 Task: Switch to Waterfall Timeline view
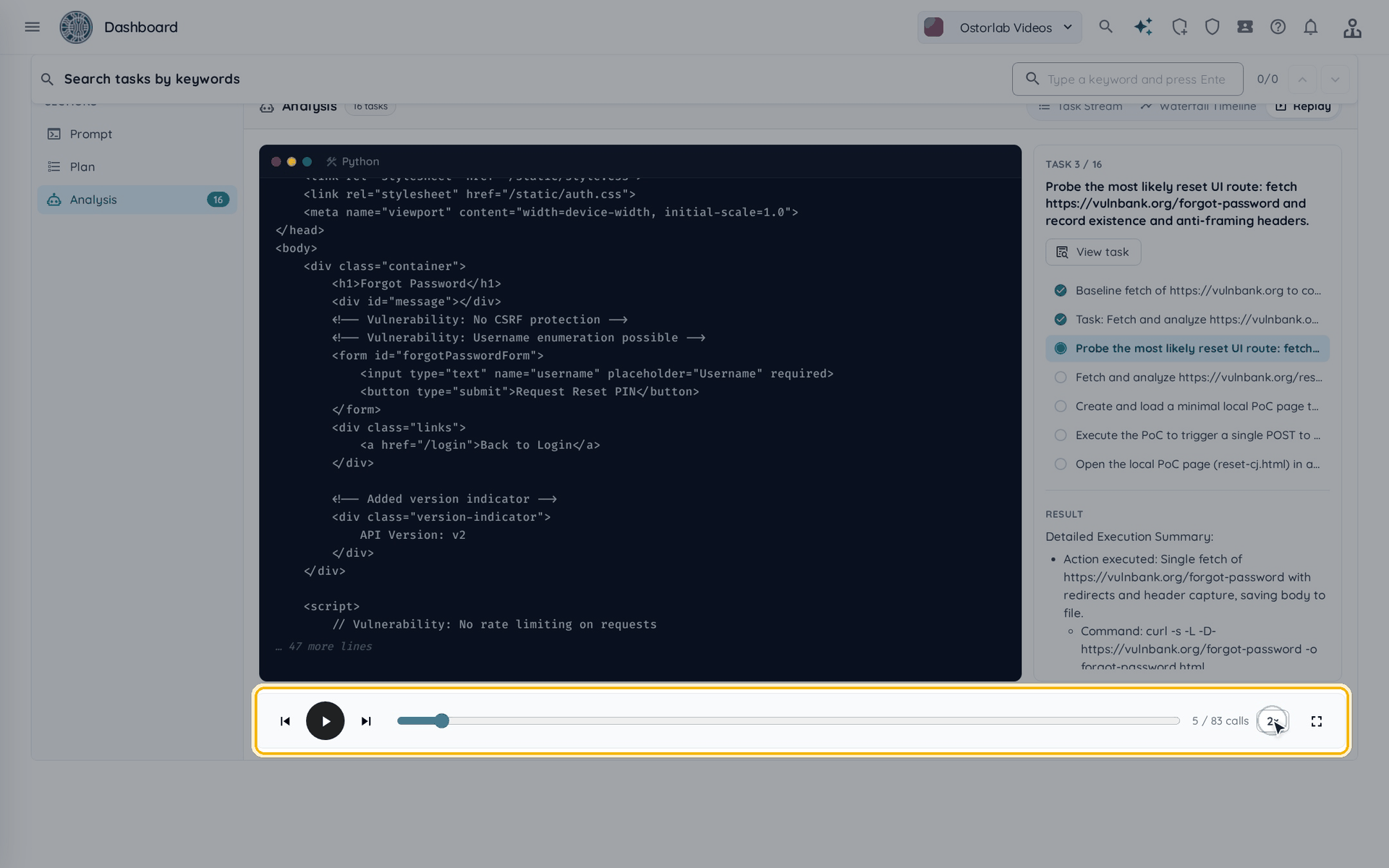coord(1199,106)
